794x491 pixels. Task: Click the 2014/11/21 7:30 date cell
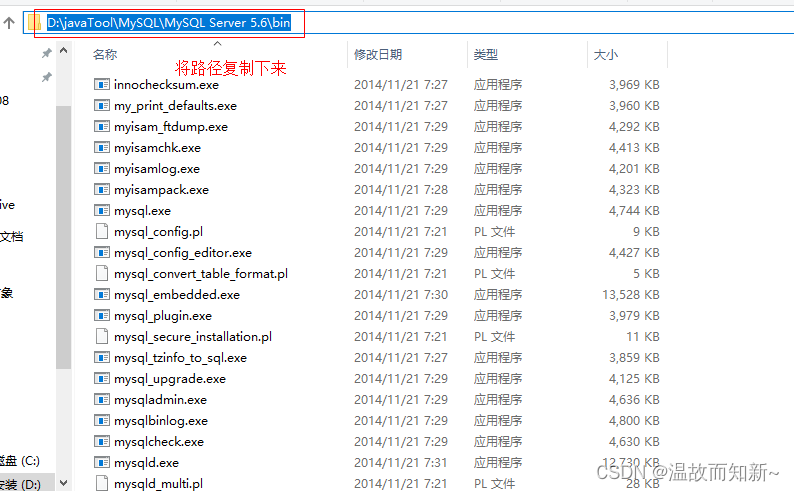[401, 295]
